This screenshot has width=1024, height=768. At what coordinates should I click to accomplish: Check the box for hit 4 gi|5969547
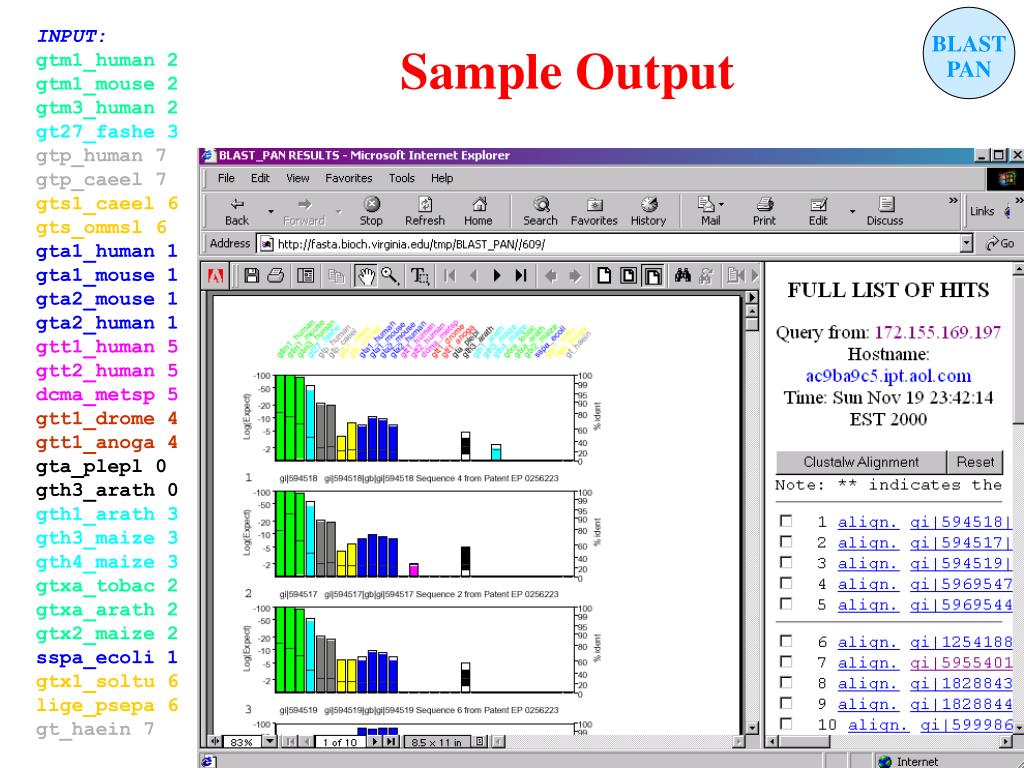pos(786,584)
